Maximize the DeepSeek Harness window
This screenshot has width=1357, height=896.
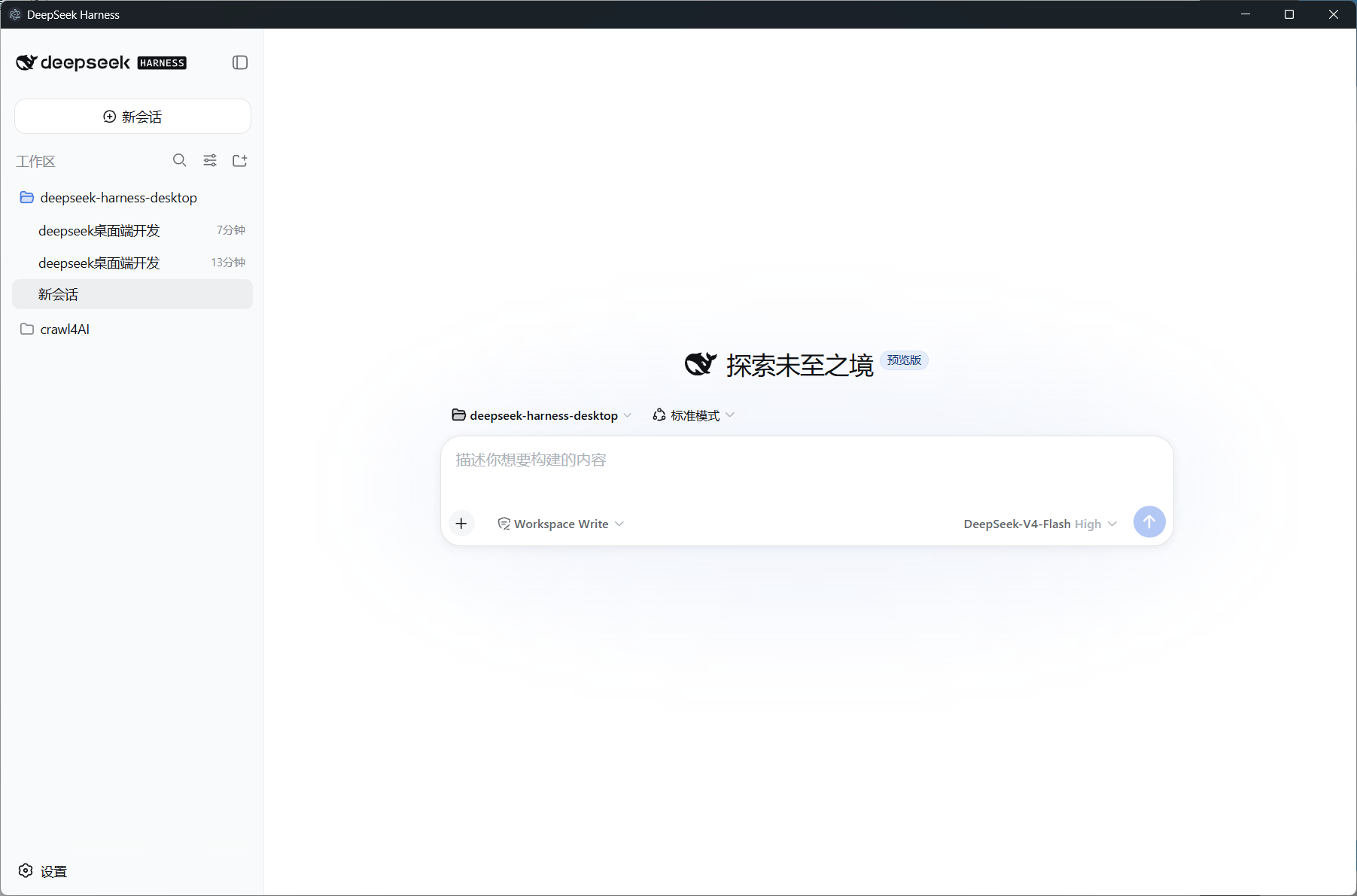[1289, 14]
